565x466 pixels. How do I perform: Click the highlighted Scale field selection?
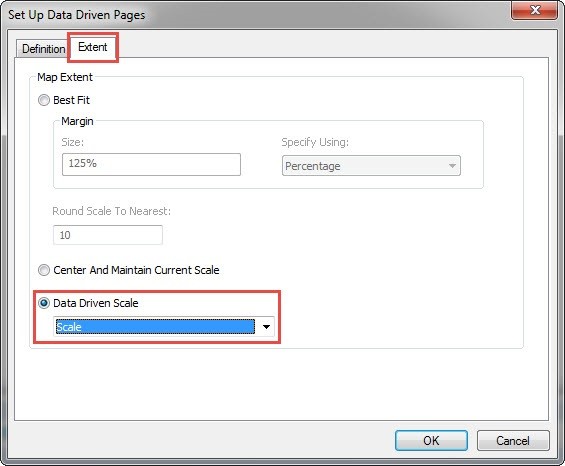click(x=155, y=327)
